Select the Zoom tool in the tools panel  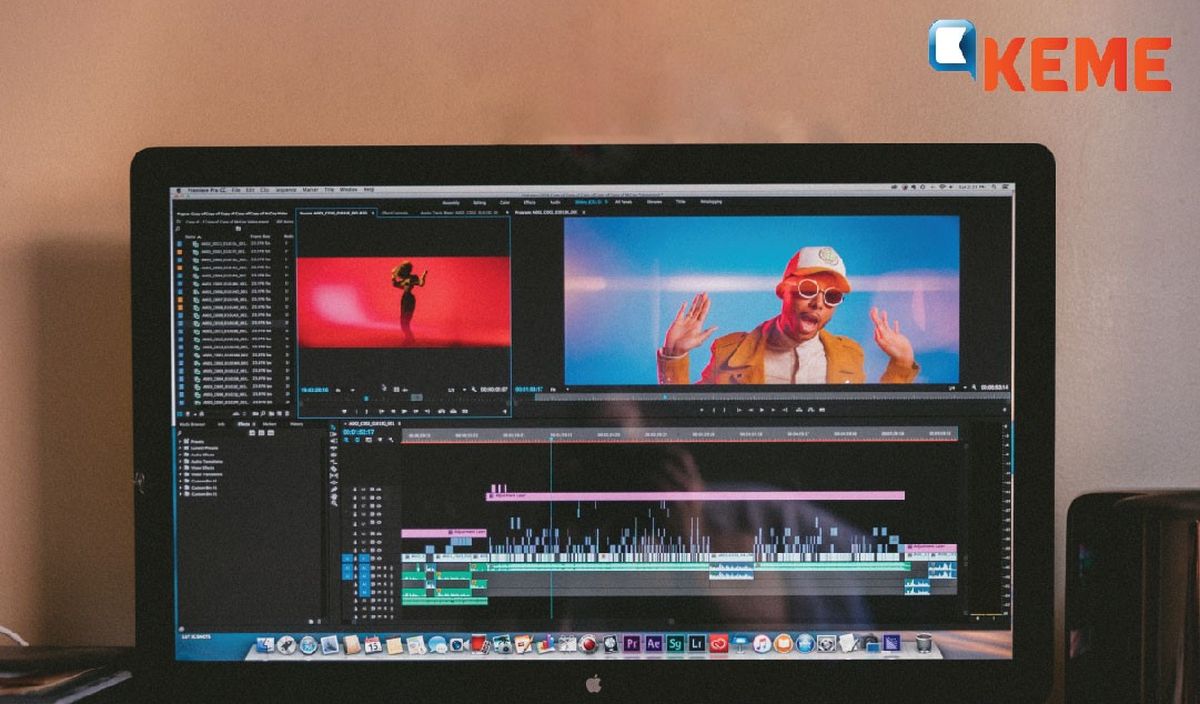pyautogui.click(x=333, y=502)
